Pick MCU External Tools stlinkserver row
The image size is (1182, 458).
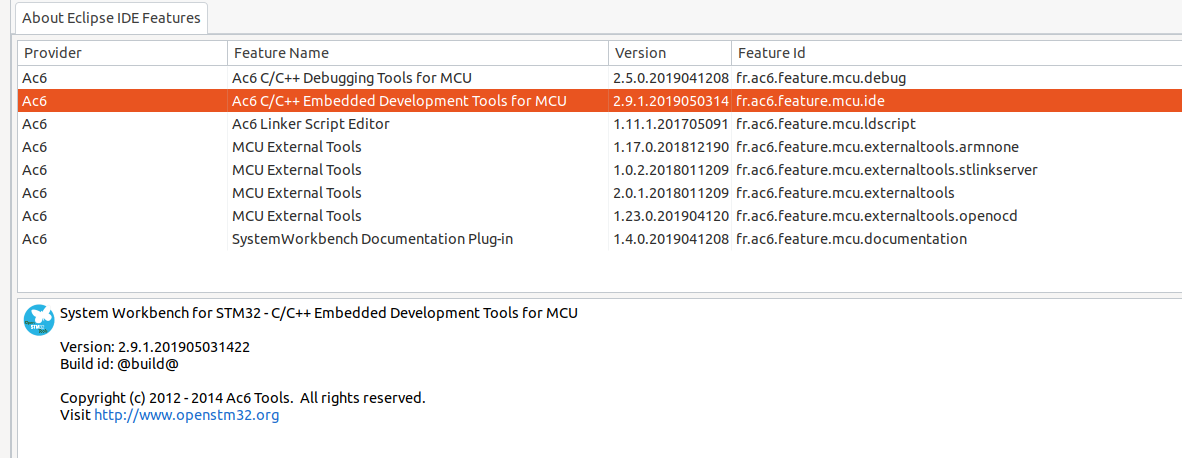(296, 170)
